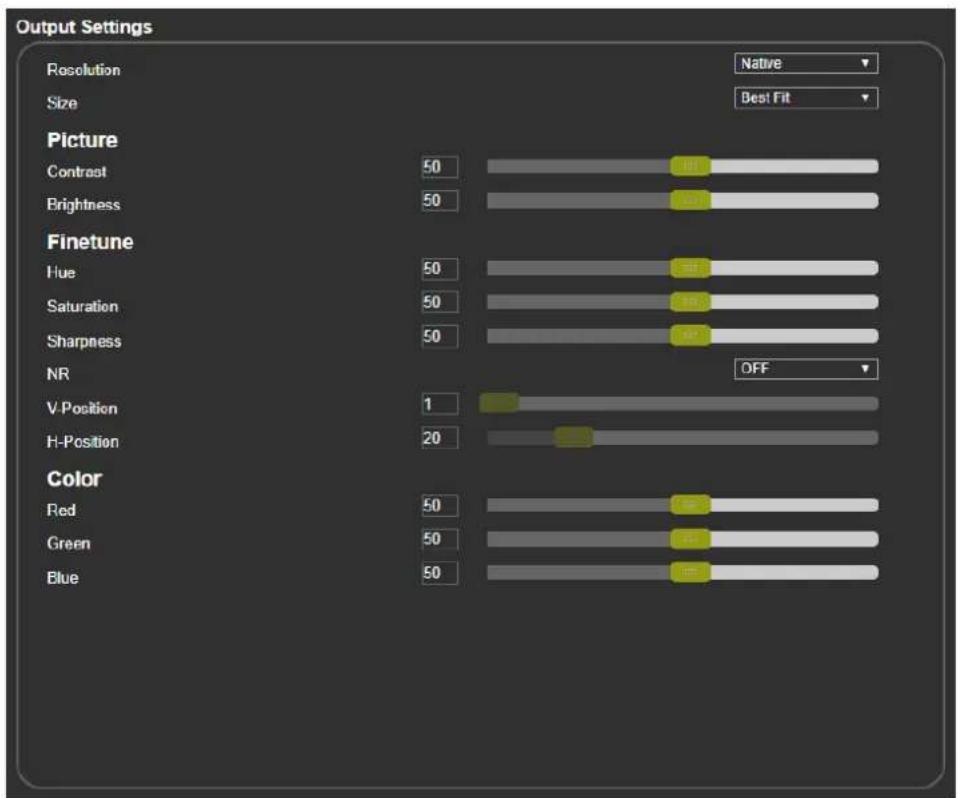Click the H-Position slider handle
The width and height of the screenshot is (960, 798).
[574, 437]
